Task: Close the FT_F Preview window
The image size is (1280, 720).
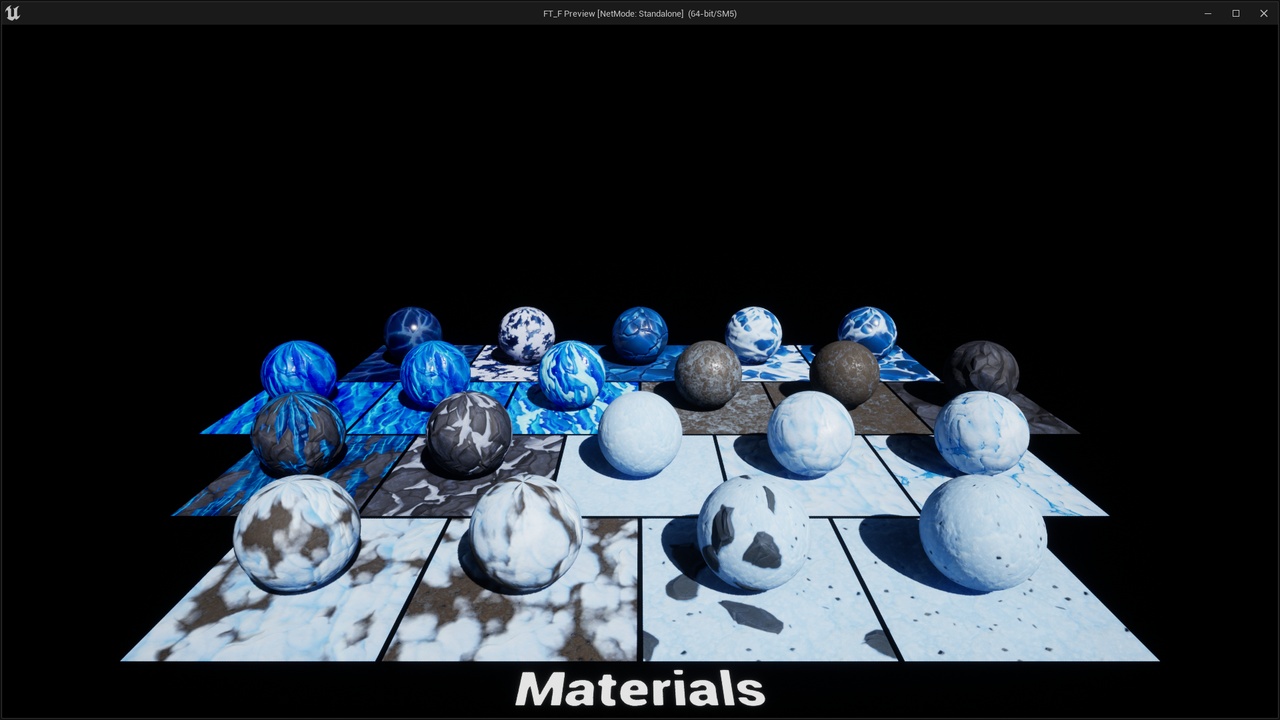Action: [x=1264, y=13]
